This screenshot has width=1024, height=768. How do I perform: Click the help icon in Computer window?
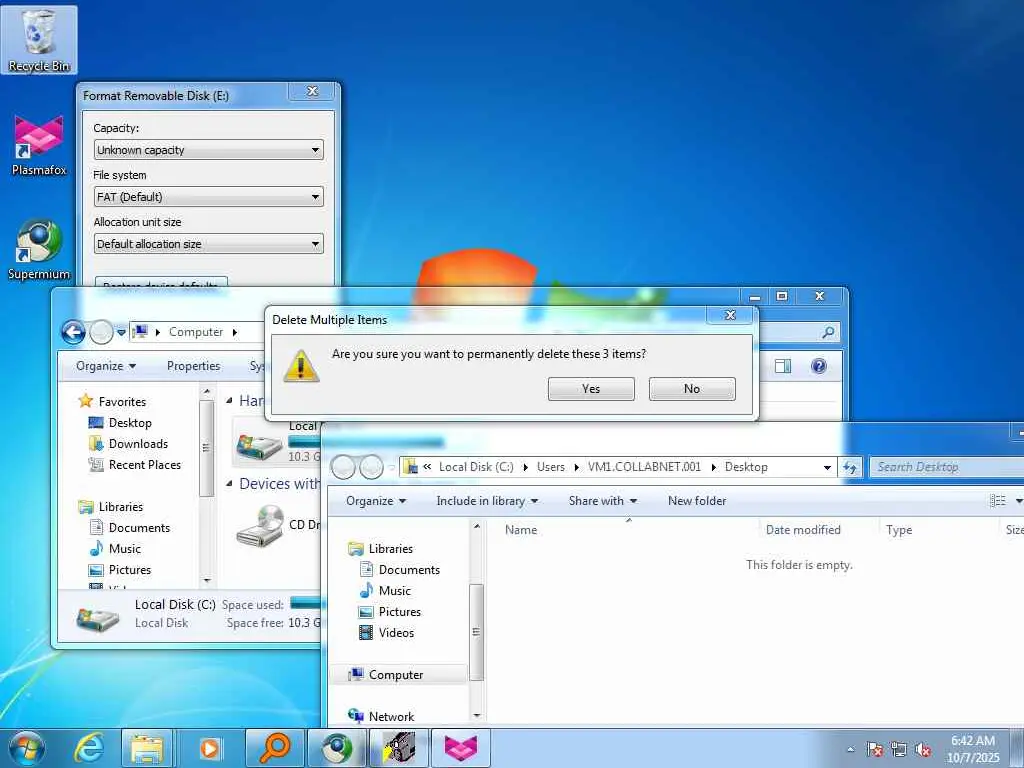point(818,366)
